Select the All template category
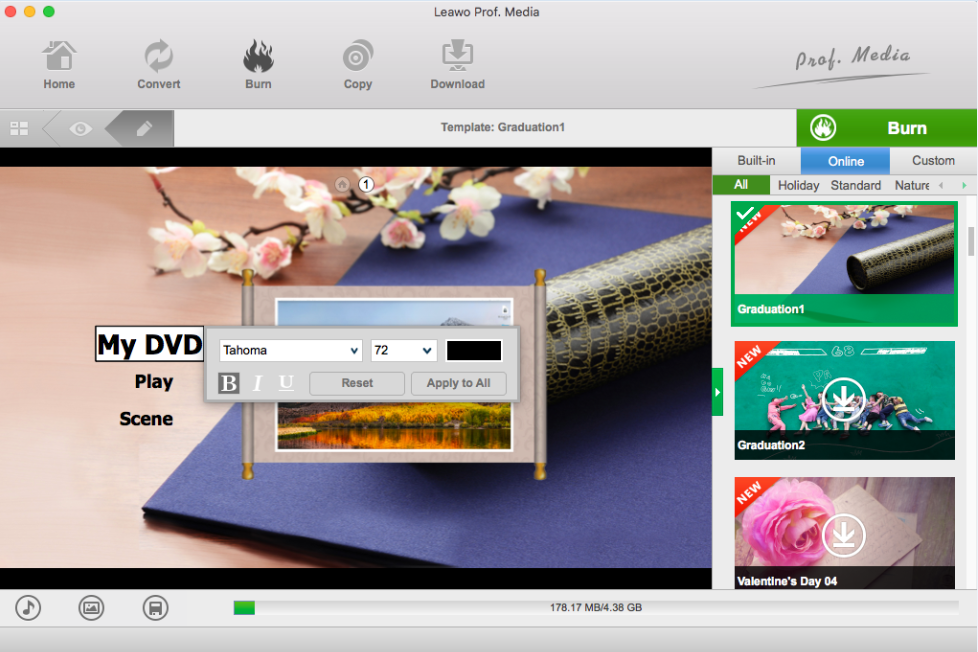Screen dimensions: 978x652 [x=741, y=185]
